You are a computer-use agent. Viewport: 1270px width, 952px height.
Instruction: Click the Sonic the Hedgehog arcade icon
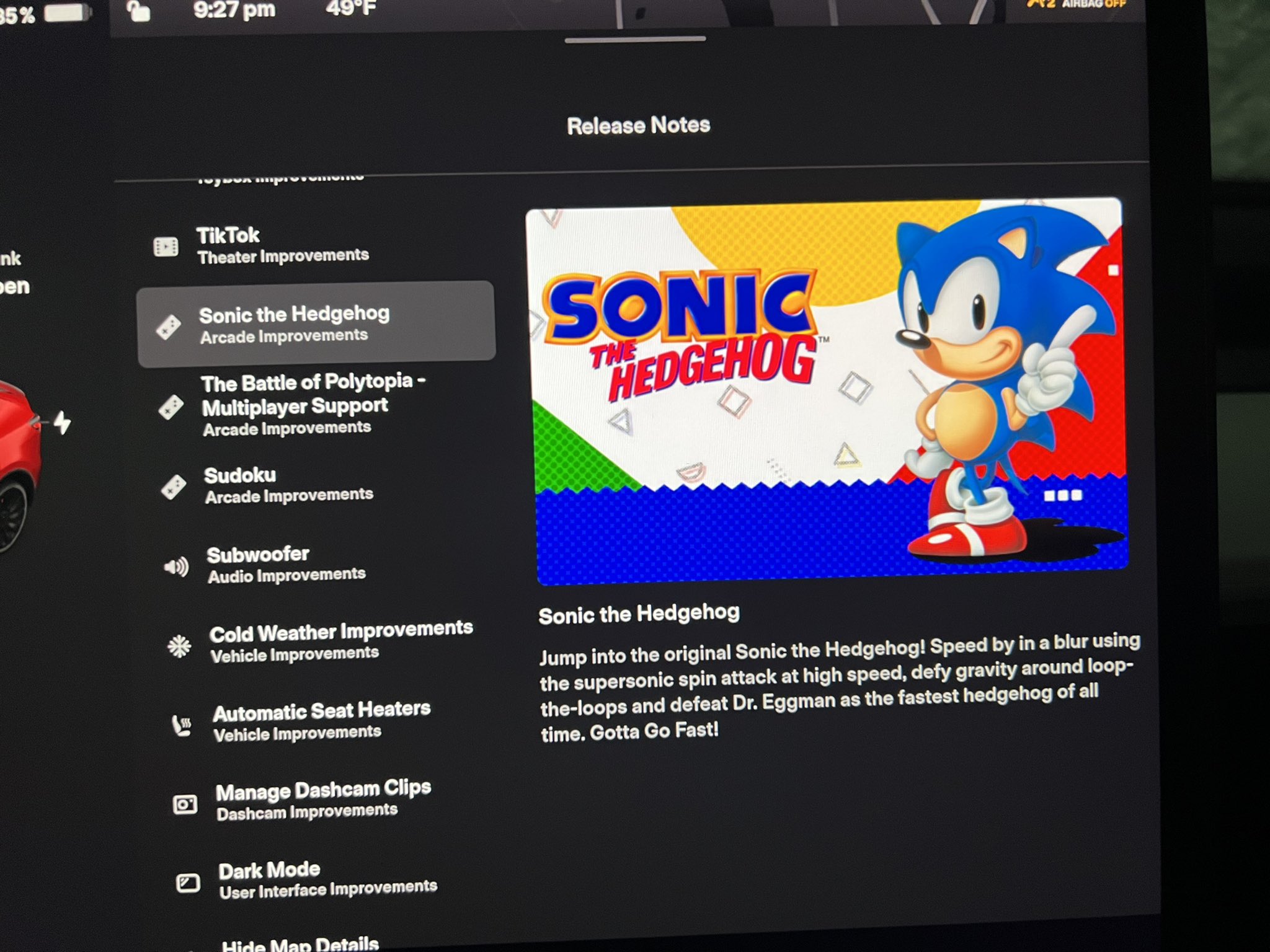click(x=168, y=327)
